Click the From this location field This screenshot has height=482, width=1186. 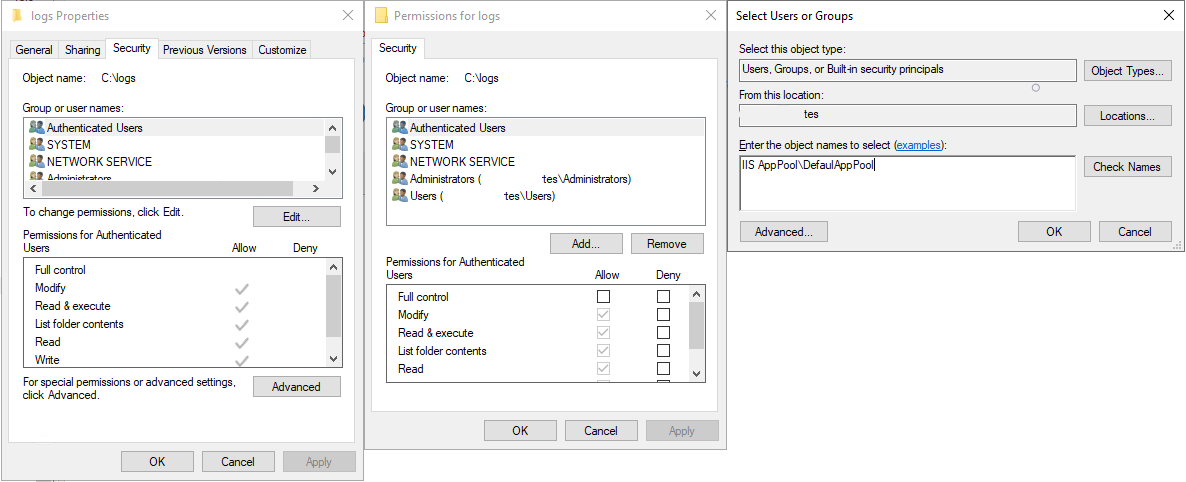click(x=908, y=115)
